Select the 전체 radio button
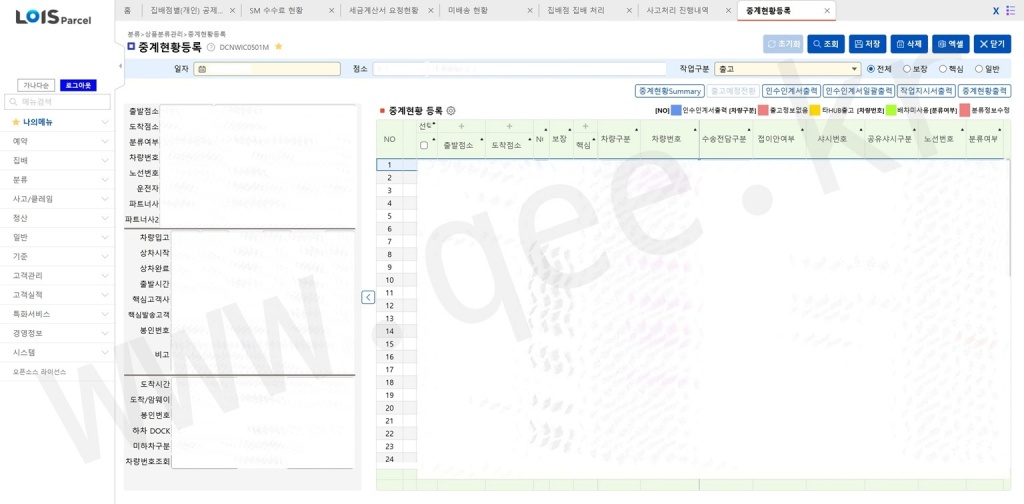1024x504 pixels. [x=871, y=69]
